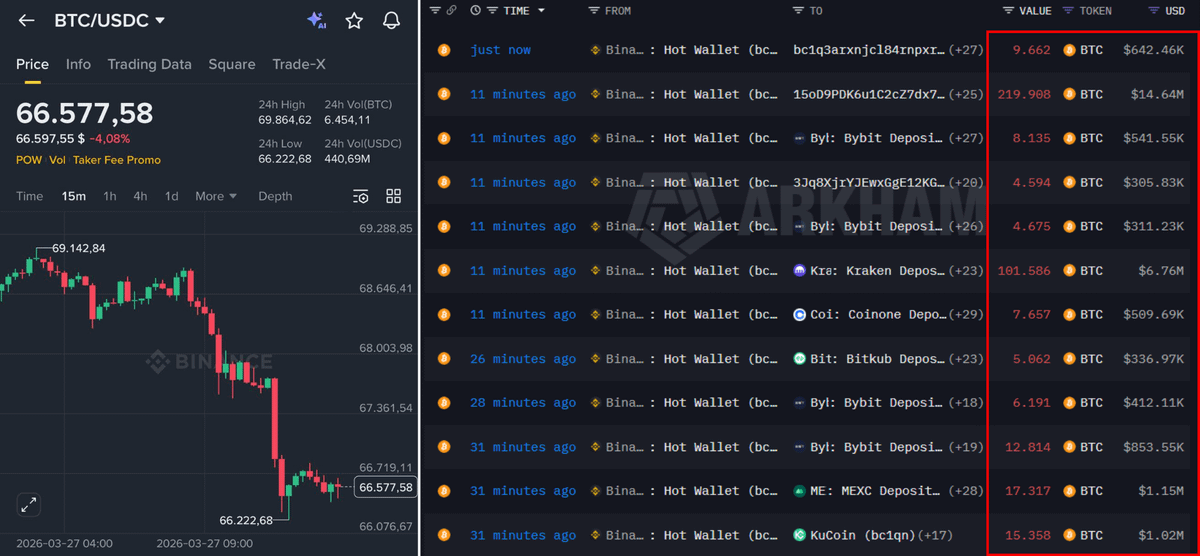Switch to the Depth chart view

point(275,196)
